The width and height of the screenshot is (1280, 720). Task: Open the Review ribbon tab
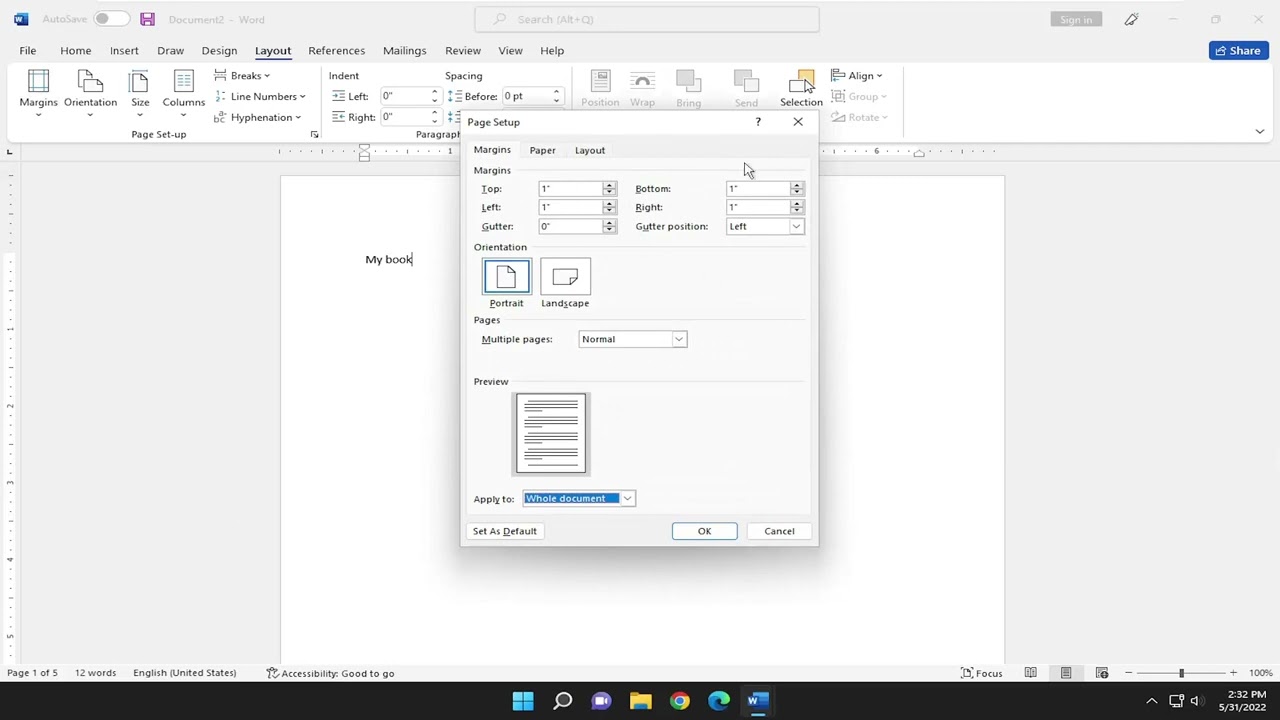click(x=462, y=50)
